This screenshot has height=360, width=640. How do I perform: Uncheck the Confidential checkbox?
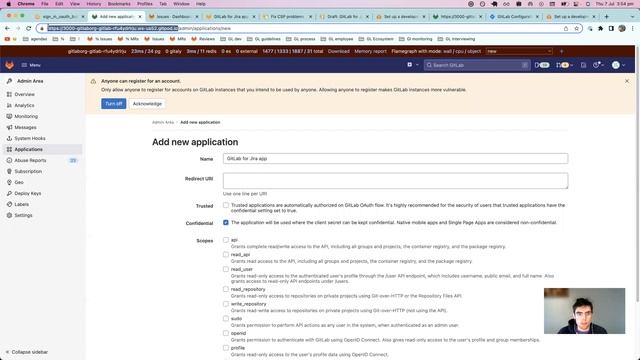coord(226,222)
